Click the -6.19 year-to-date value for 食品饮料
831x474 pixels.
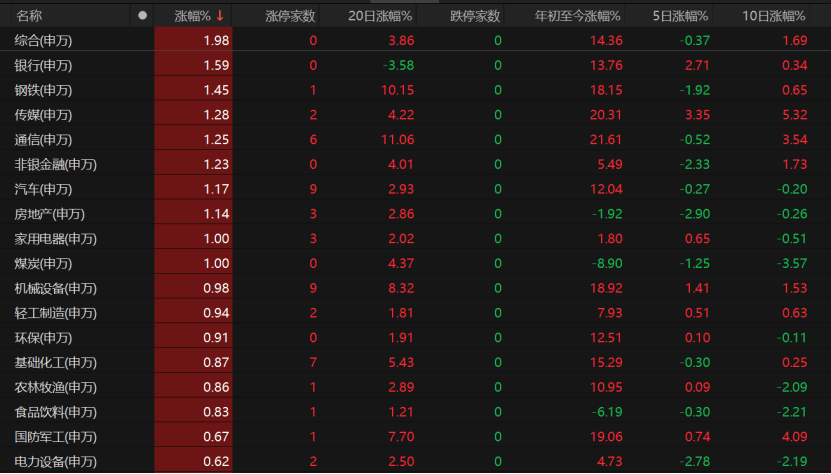pyautogui.click(x=607, y=412)
